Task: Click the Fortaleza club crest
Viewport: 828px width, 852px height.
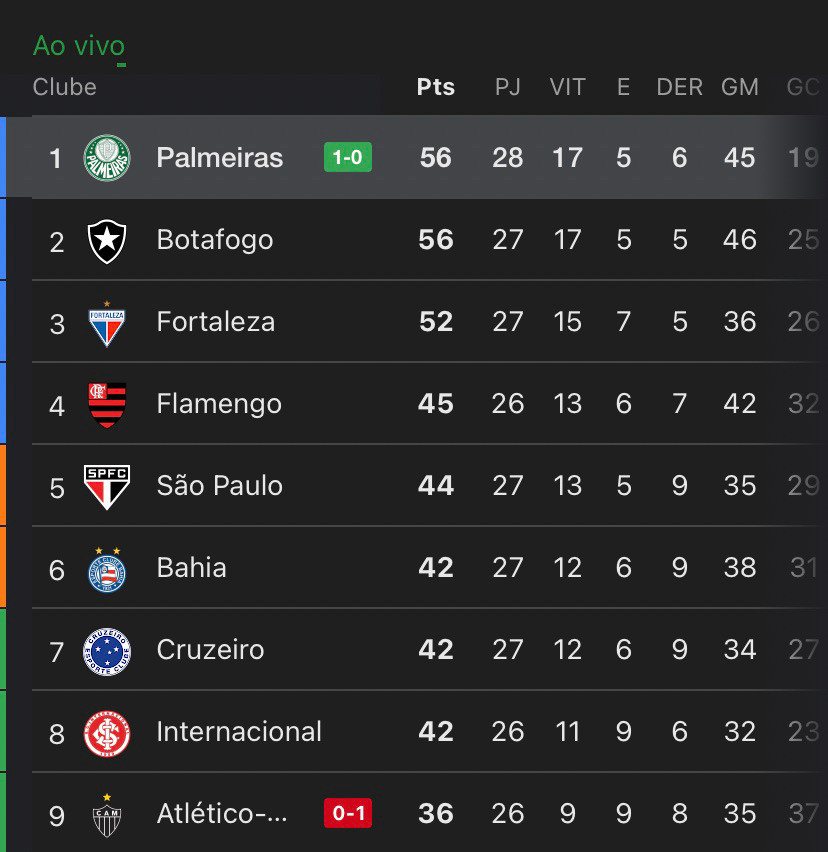Action: [107, 324]
